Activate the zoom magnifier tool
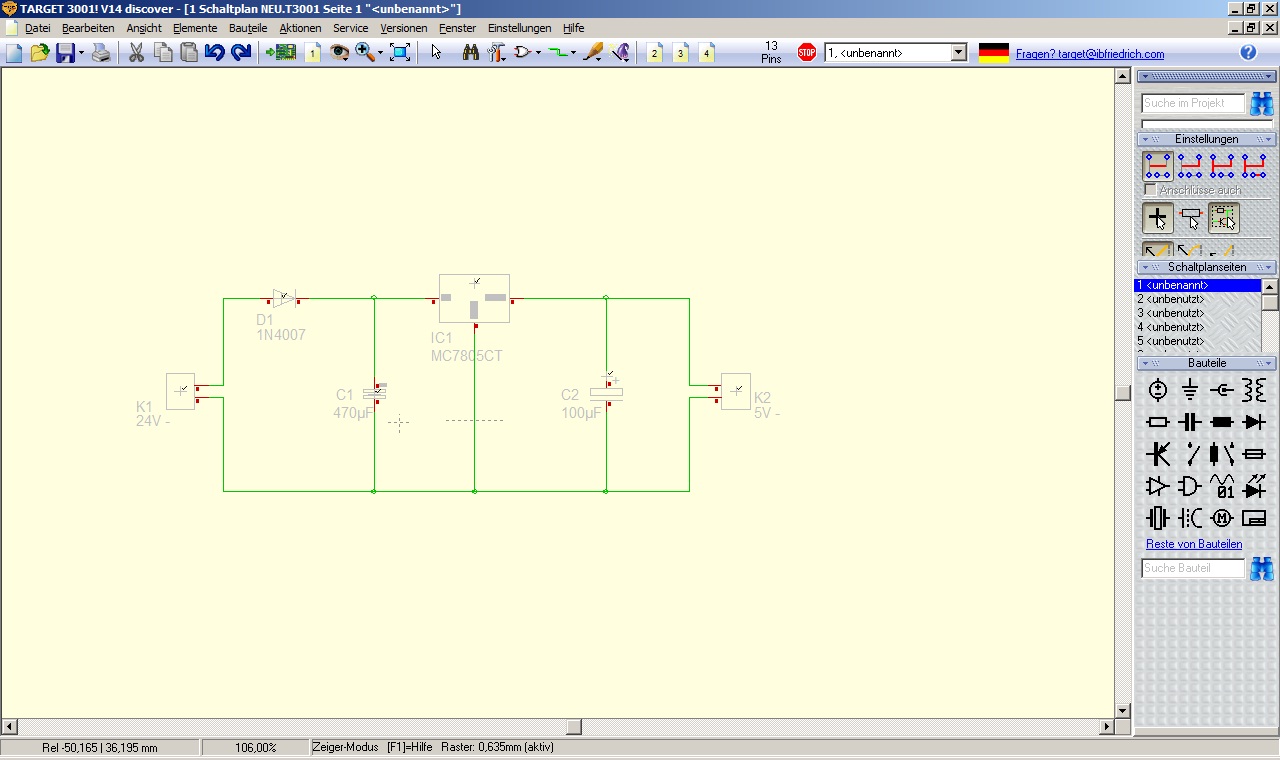Screen dimensions: 1280x760 tap(364, 53)
